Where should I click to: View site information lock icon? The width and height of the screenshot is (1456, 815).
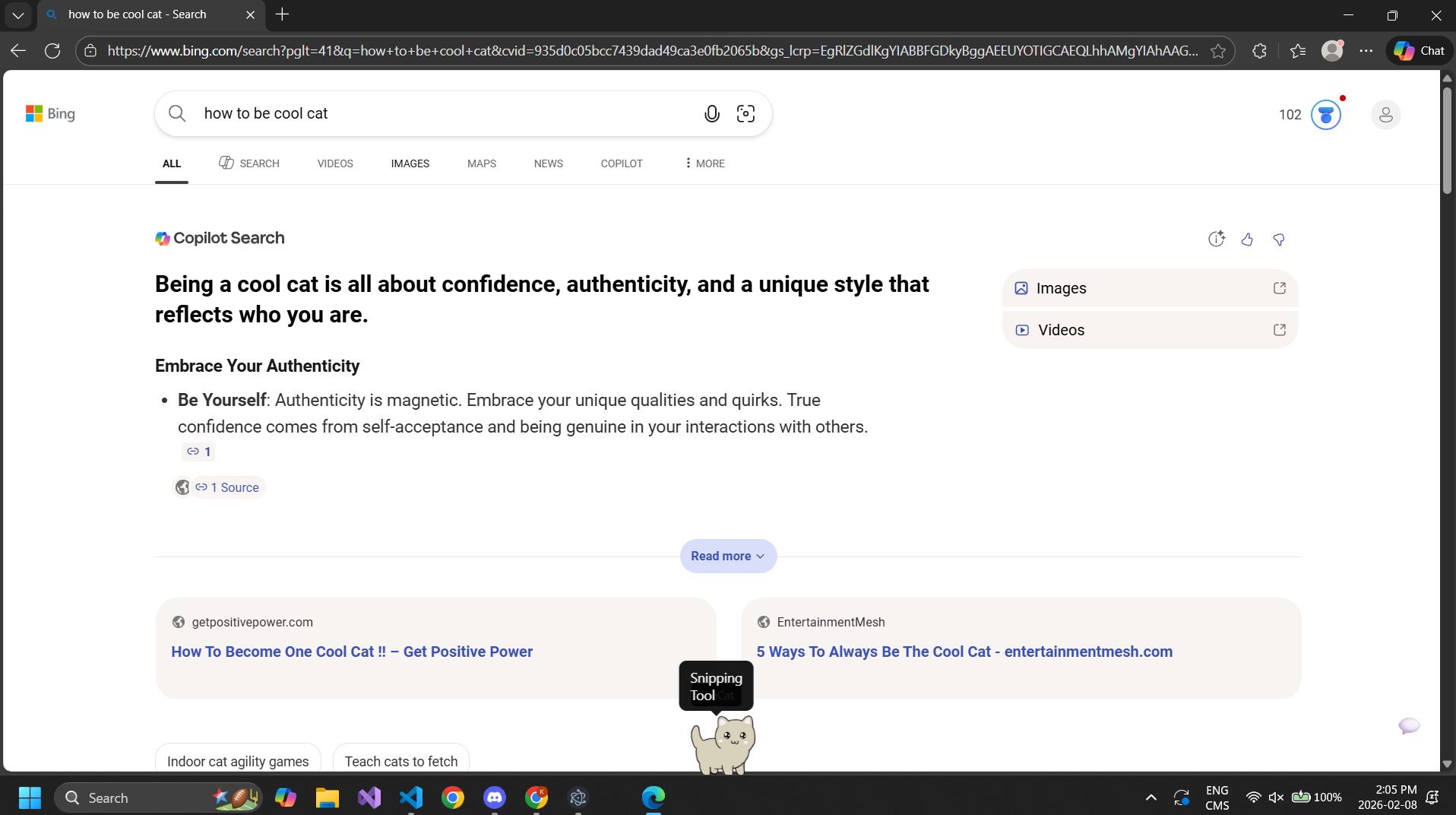(x=90, y=51)
